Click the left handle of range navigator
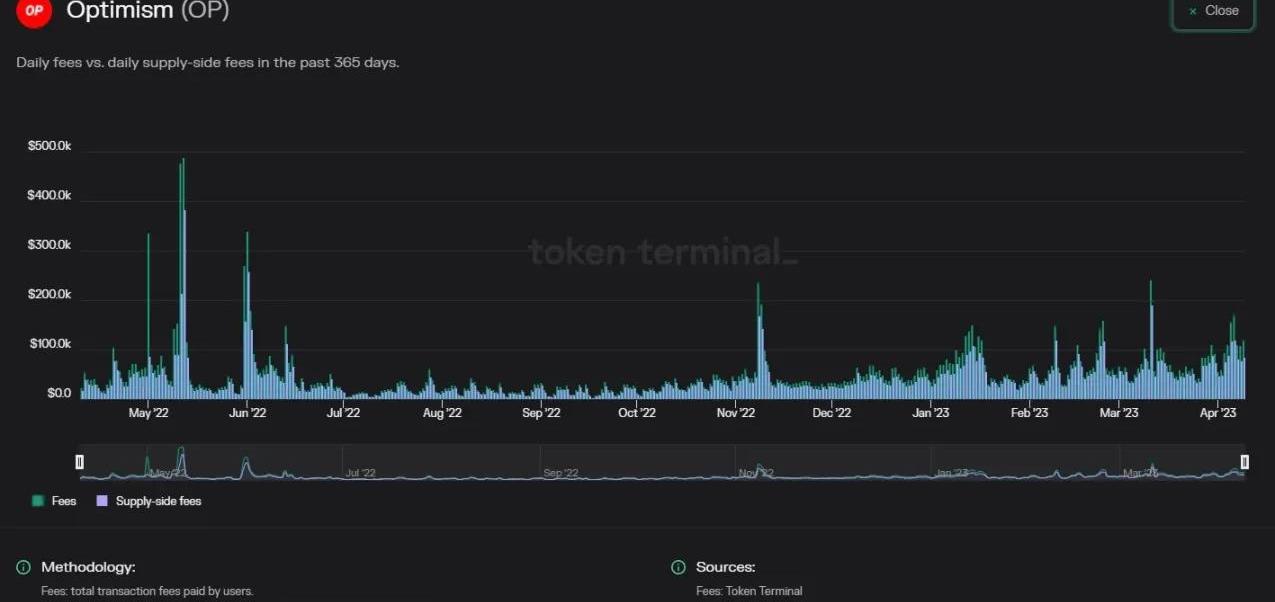The image size is (1275, 602). (80, 461)
